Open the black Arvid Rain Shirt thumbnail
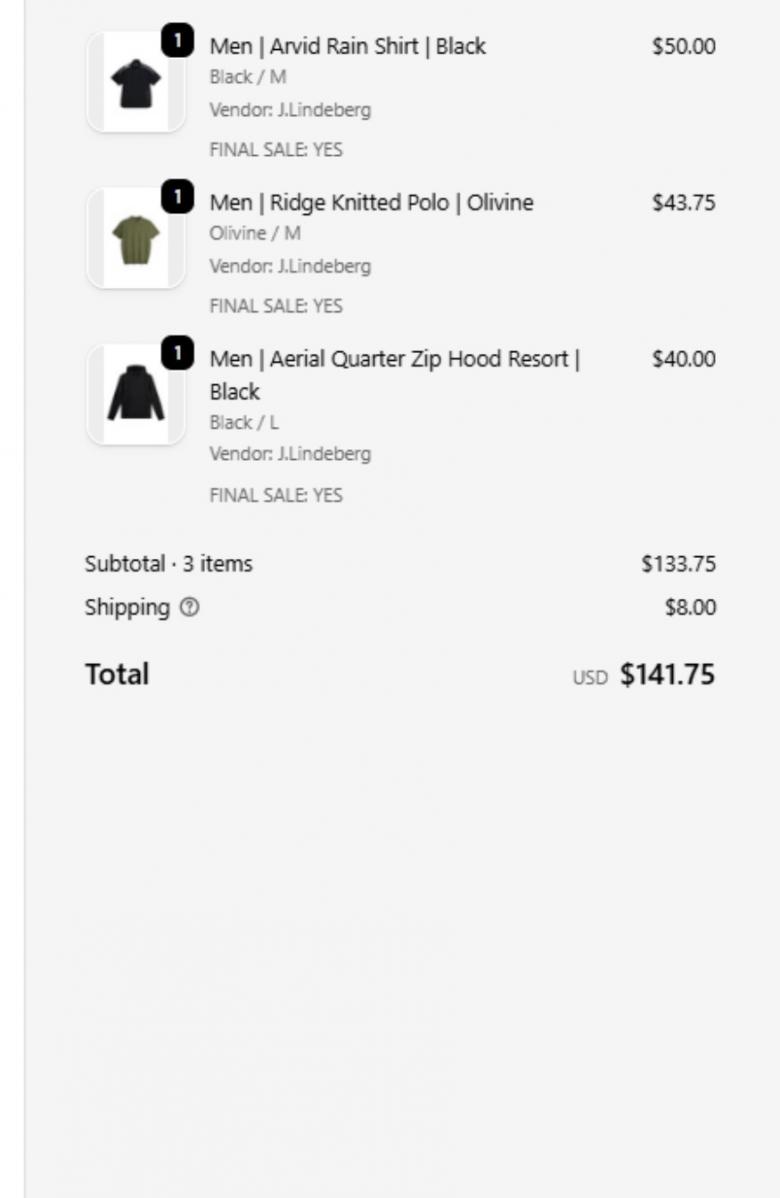The height and width of the screenshot is (1198, 780). (x=136, y=83)
